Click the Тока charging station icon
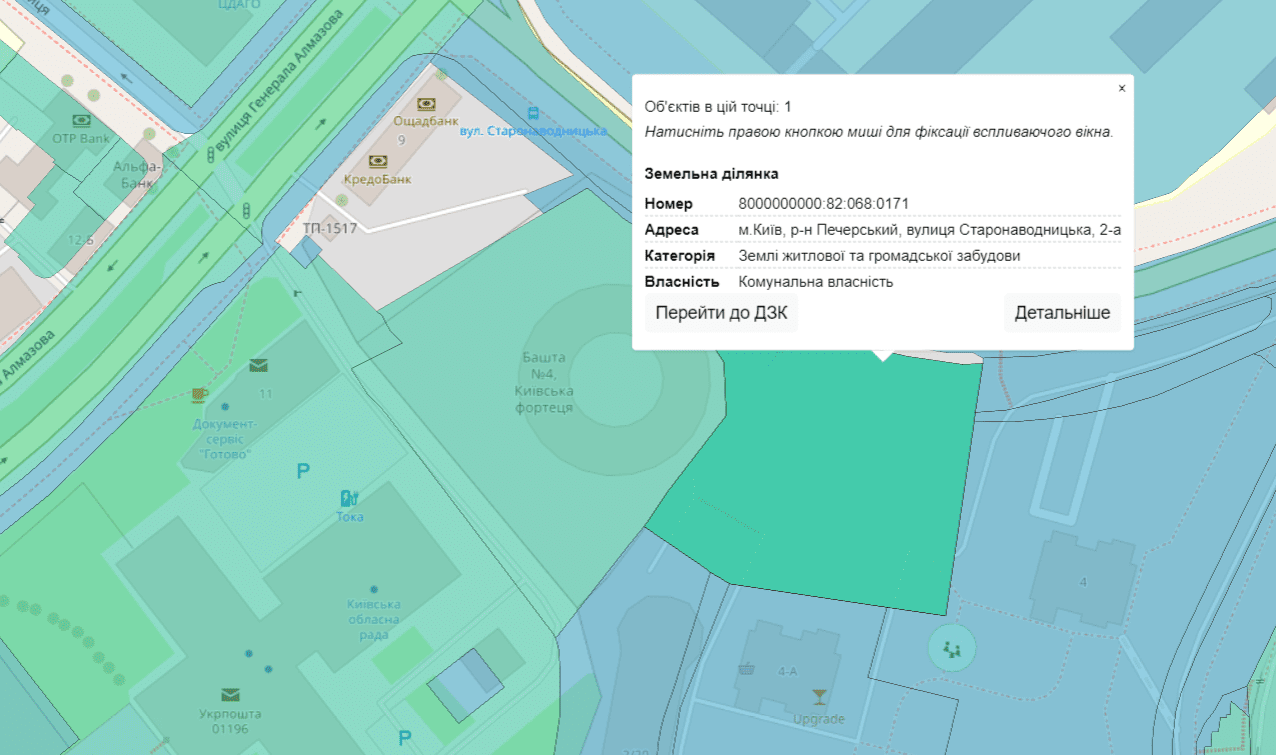This screenshot has height=755, width=1276. coord(349,498)
